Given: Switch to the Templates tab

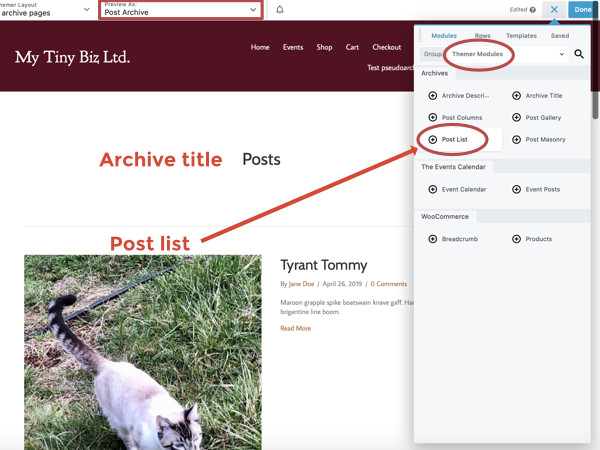Looking at the screenshot, I should tap(521, 36).
